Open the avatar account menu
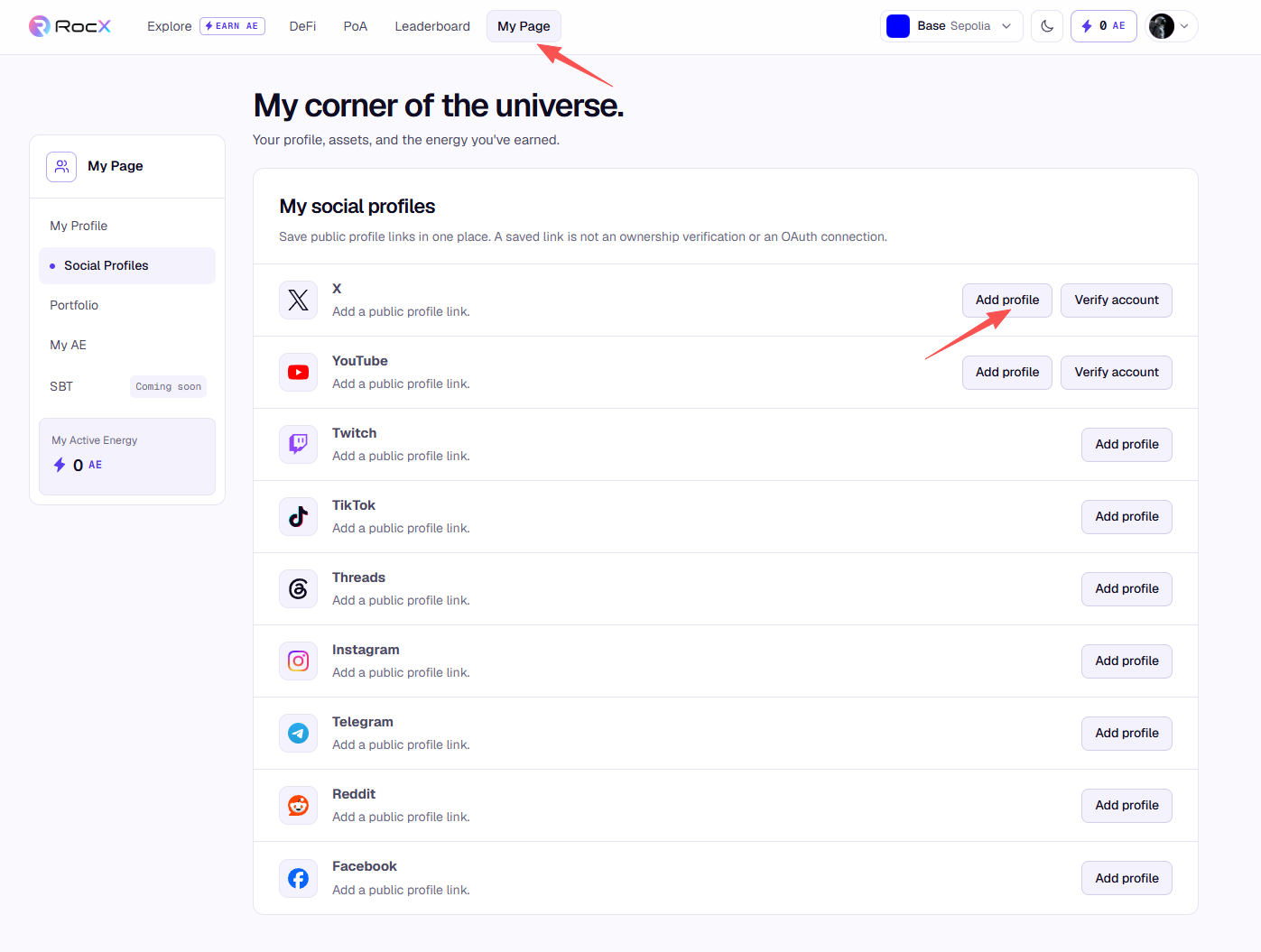 (x=1172, y=26)
